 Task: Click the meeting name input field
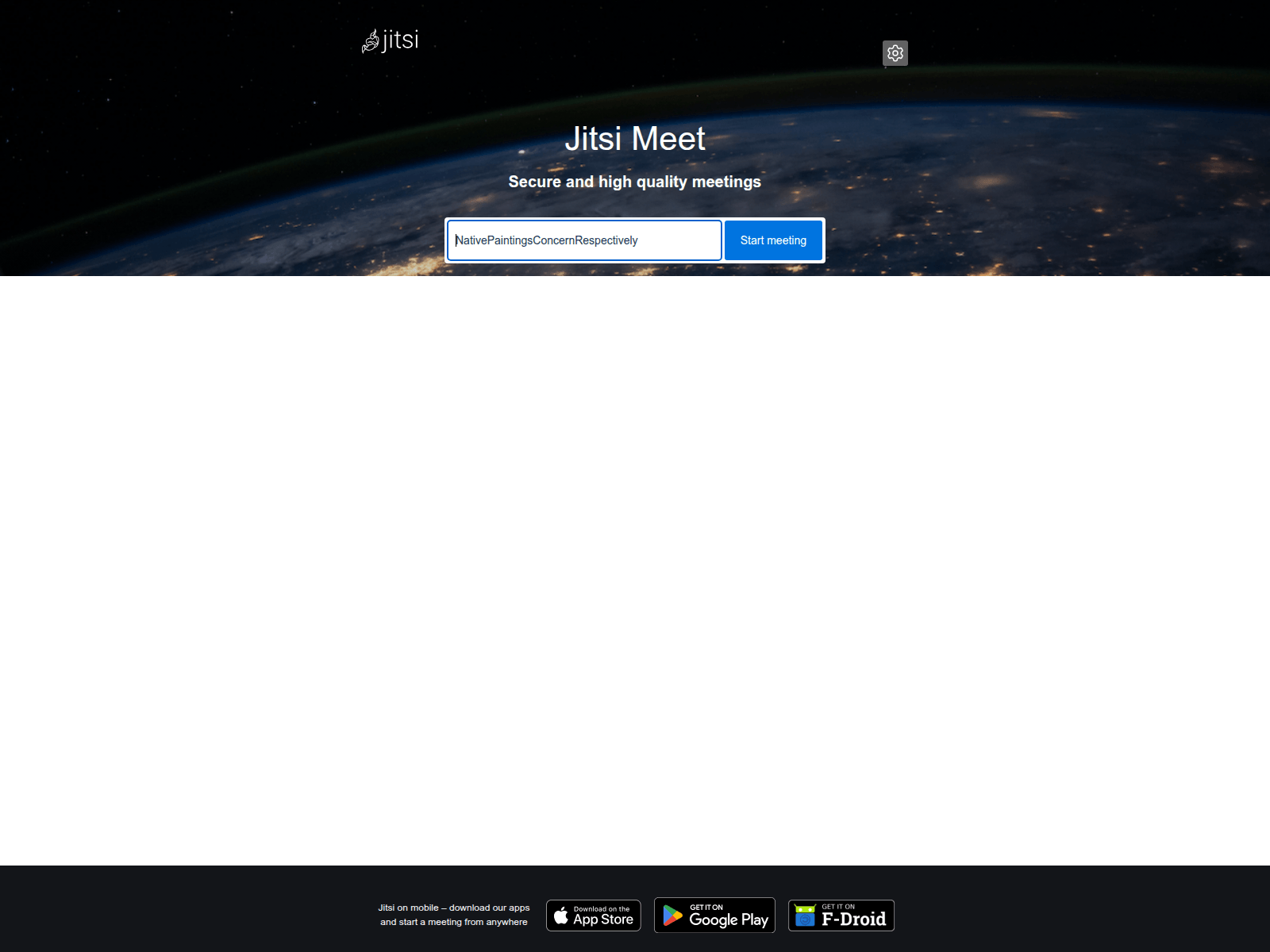tap(584, 240)
